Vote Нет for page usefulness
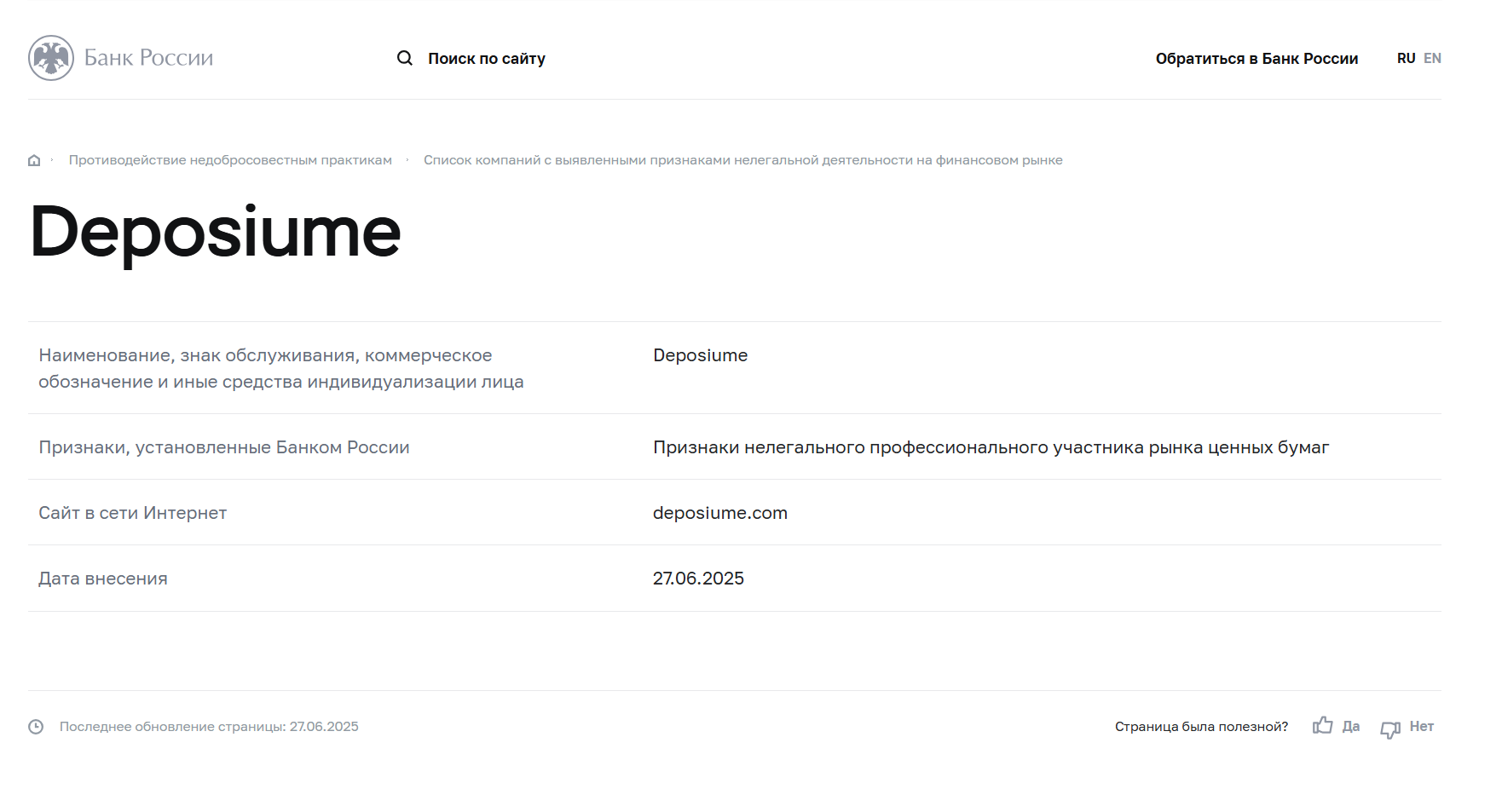The height and width of the screenshot is (812, 1502). (x=1422, y=727)
